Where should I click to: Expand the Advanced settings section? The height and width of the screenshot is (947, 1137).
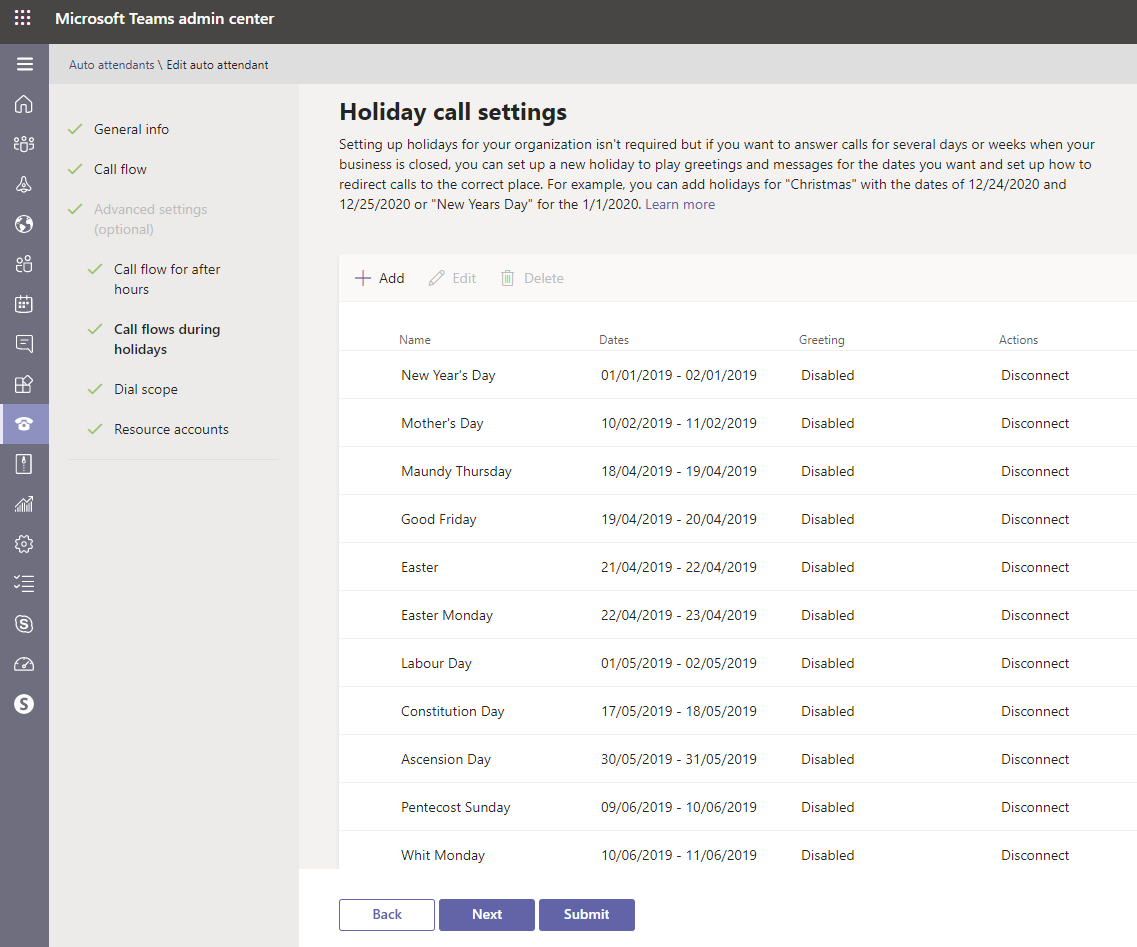click(150, 218)
